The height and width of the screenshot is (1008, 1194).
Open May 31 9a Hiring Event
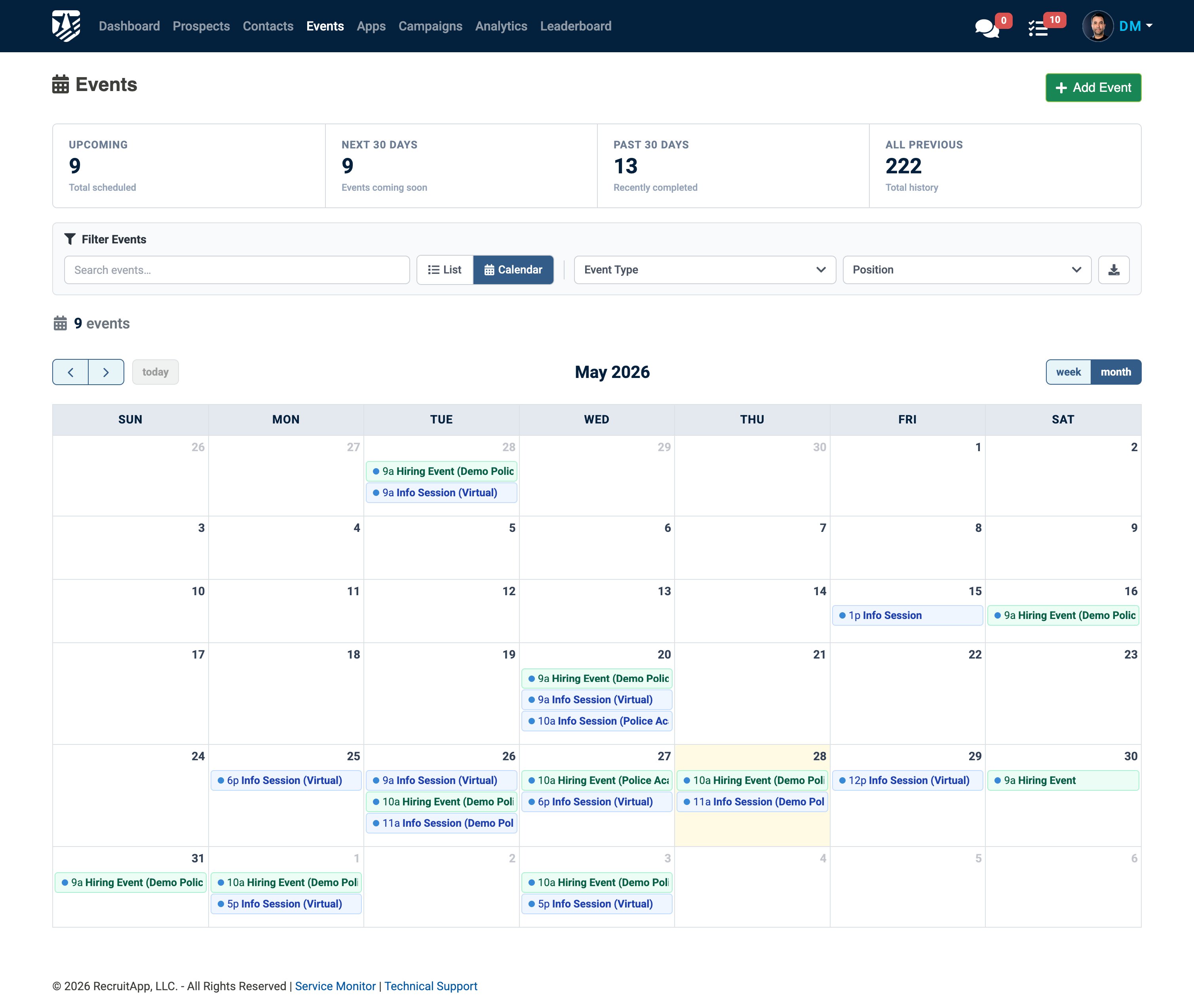coord(130,882)
